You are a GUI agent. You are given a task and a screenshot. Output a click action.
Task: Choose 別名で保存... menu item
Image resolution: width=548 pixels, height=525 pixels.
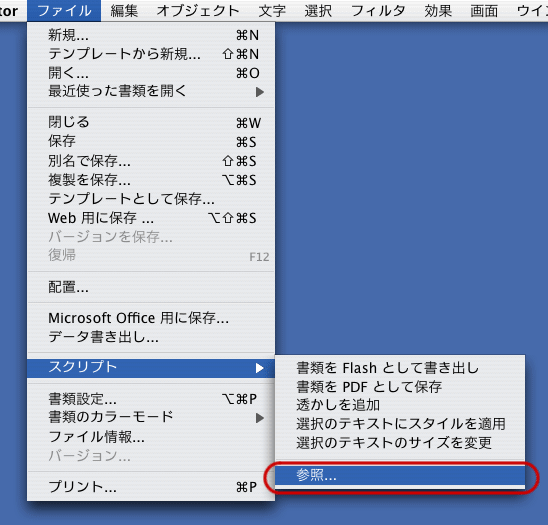151,161
